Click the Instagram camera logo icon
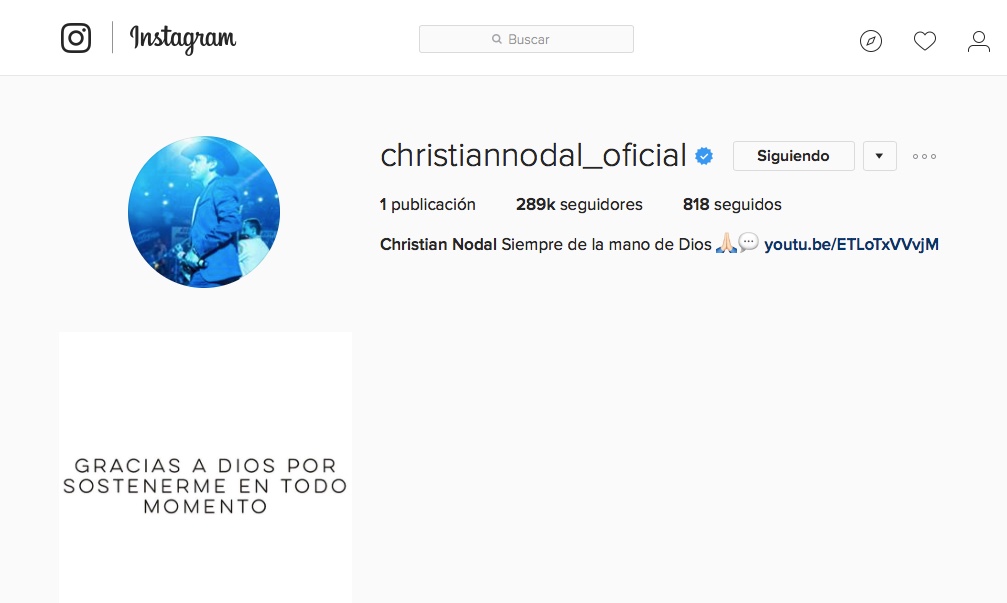The width and height of the screenshot is (1007, 603). [76, 38]
